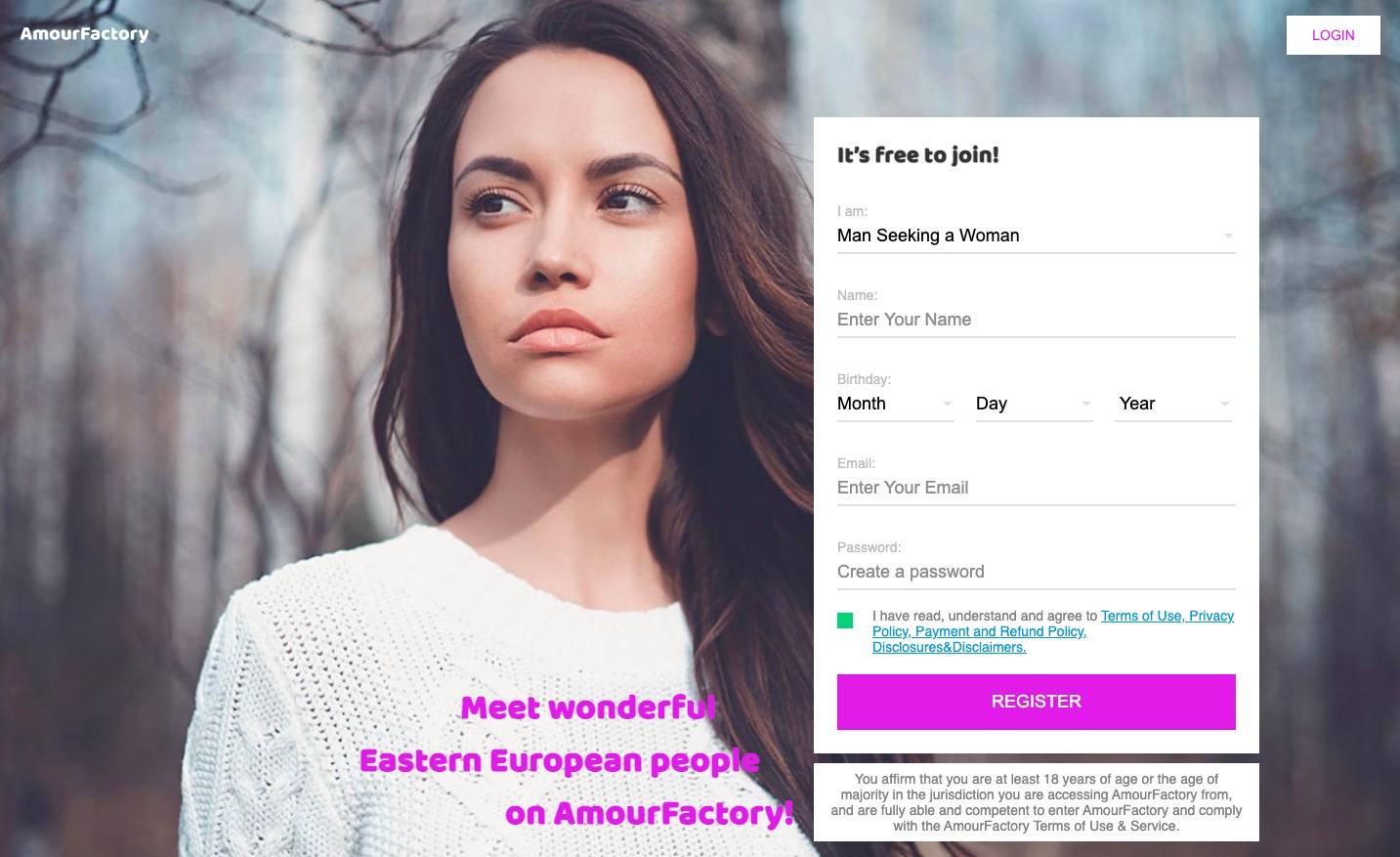Screen dimensions: 1400x857
Task: Toggle the green terms agreement checkbox
Action: 845,620
